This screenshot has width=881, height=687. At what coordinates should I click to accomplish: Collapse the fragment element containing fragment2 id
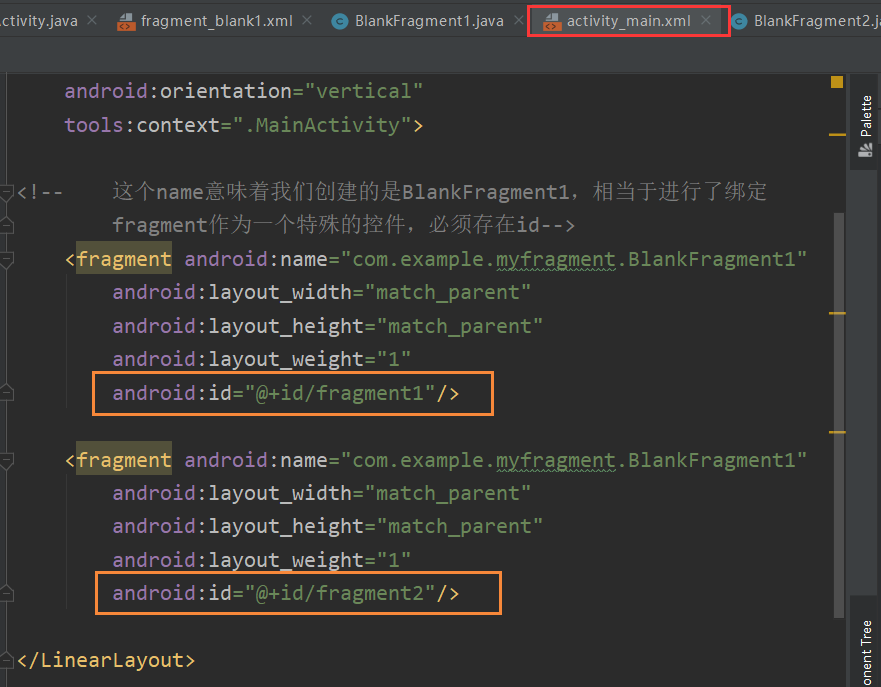click(x=6, y=461)
